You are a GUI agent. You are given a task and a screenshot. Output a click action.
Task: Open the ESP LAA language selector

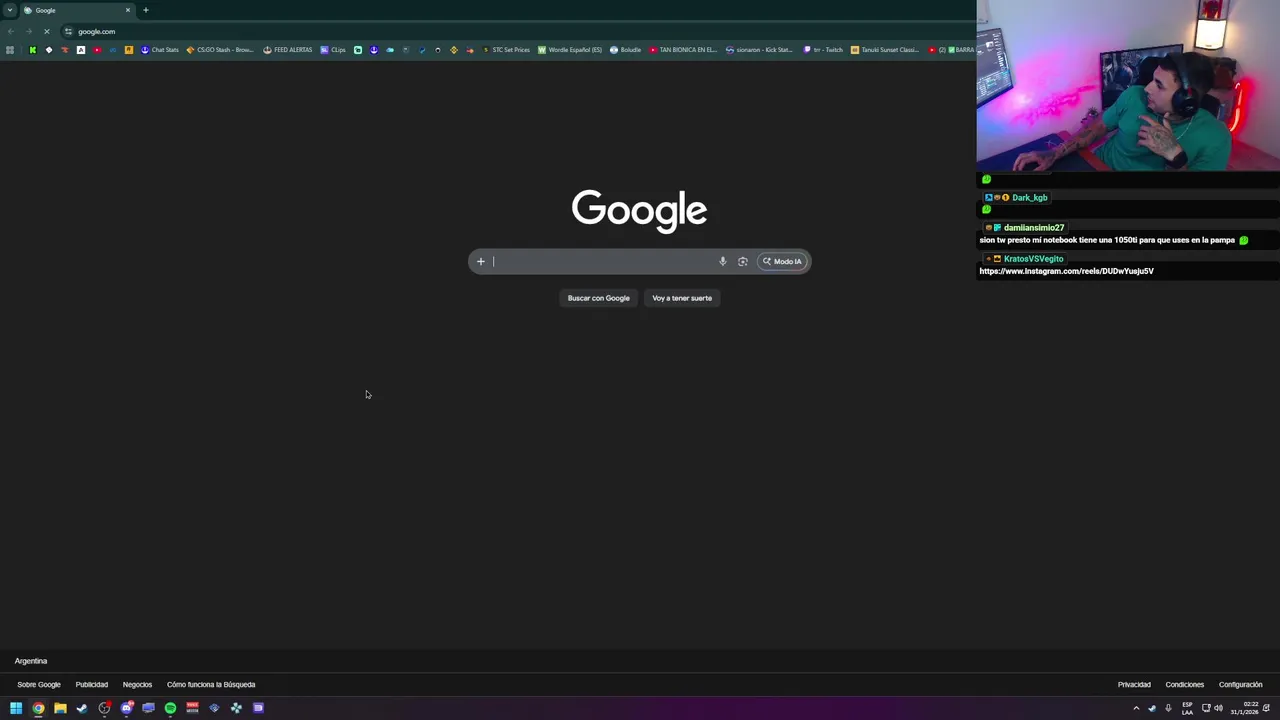click(x=1187, y=708)
